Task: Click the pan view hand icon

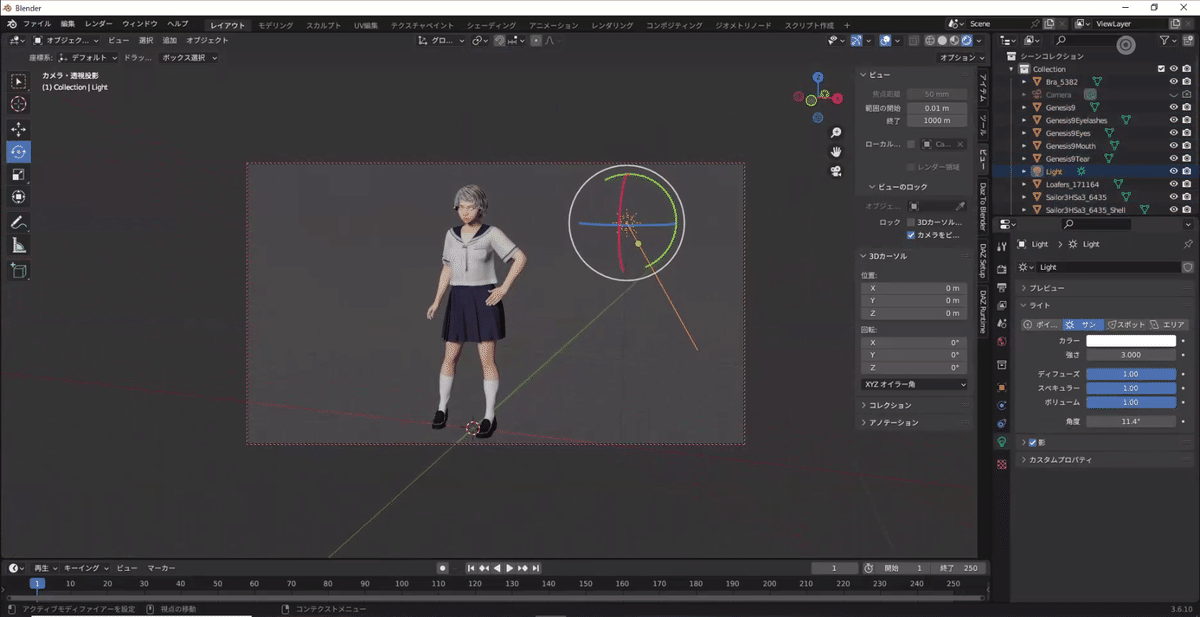Action: click(836, 152)
